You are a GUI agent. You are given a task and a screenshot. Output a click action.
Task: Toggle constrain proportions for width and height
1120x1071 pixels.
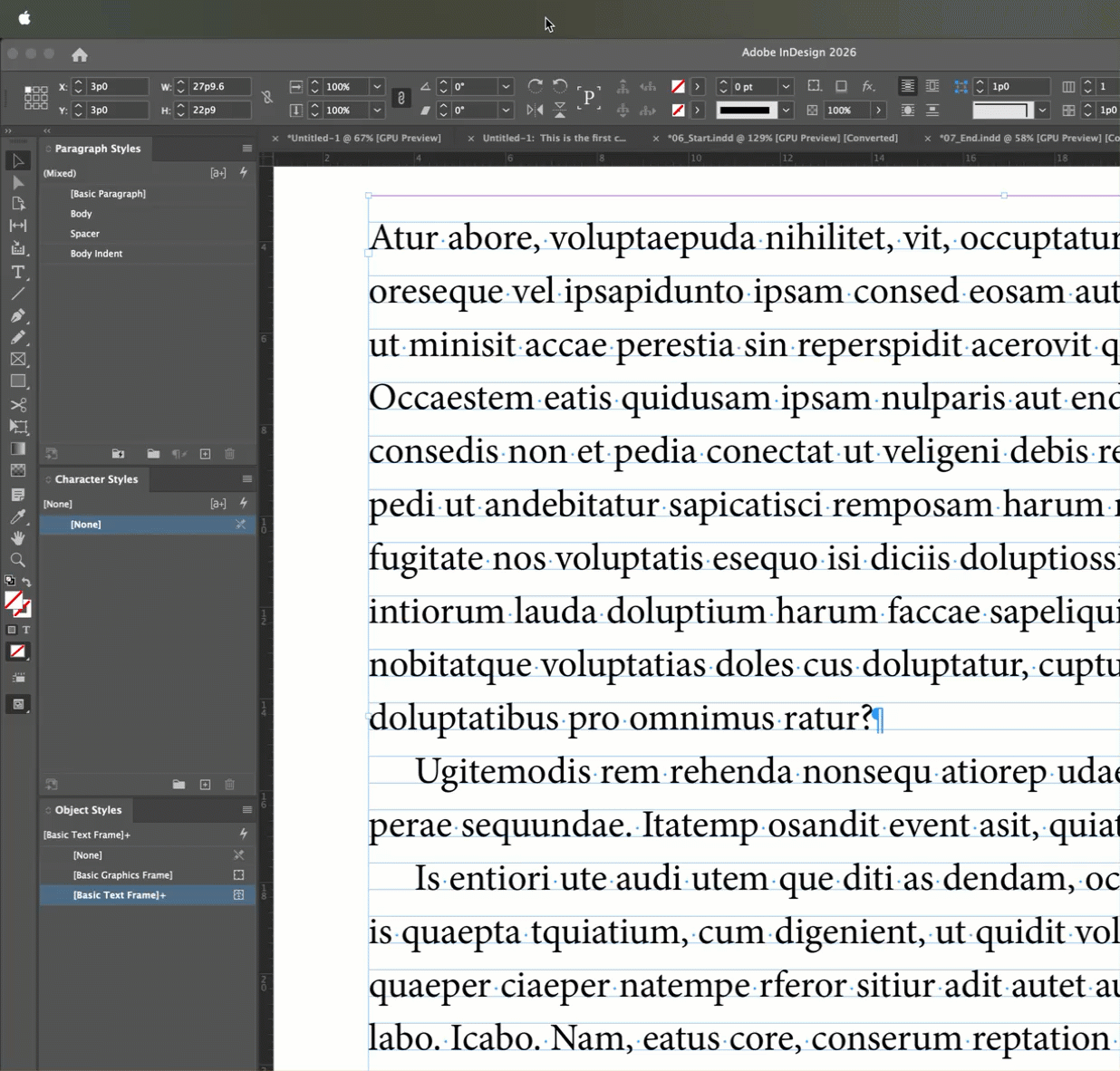(x=267, y=98)
